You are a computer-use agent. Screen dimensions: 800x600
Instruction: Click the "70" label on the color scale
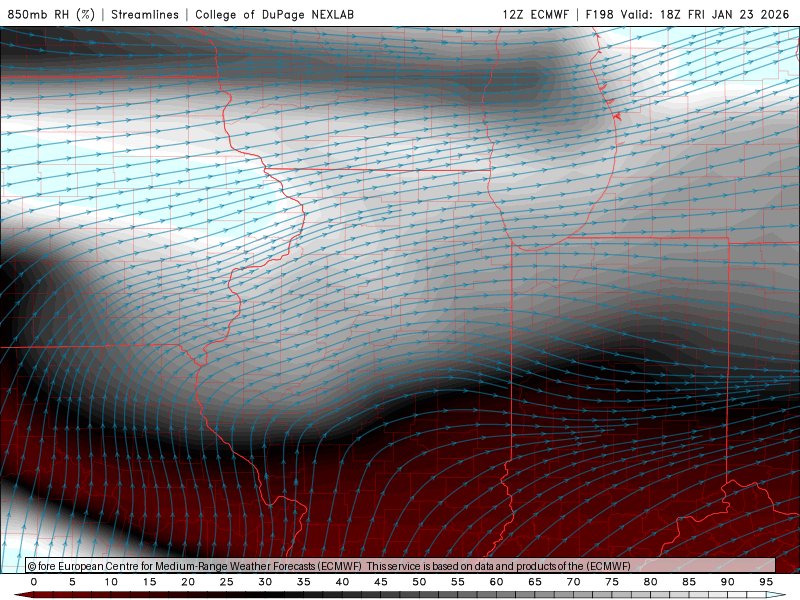point(573,582)
